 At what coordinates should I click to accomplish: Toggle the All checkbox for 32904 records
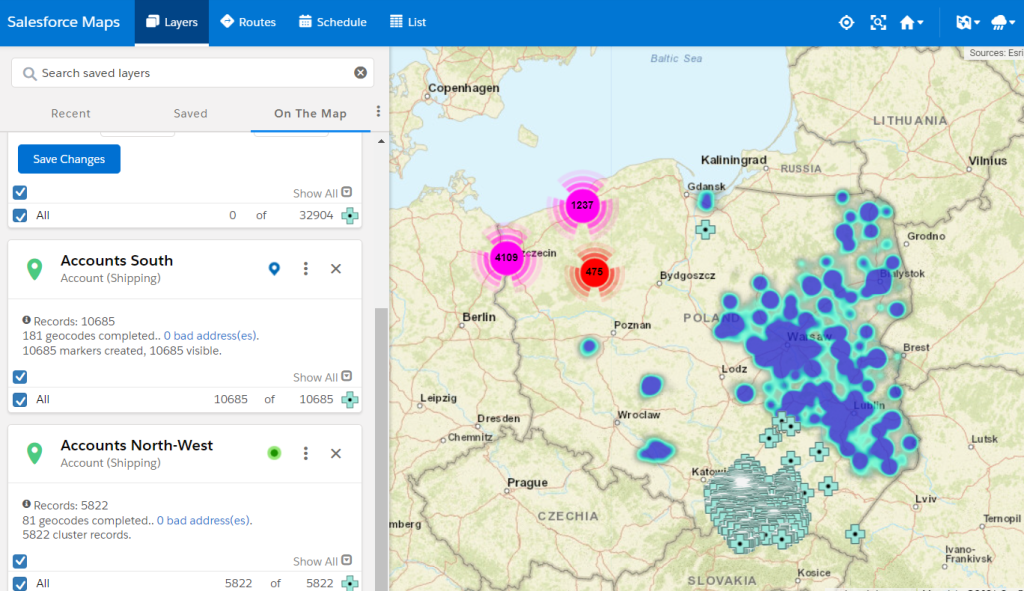click(x=20, y=216)
